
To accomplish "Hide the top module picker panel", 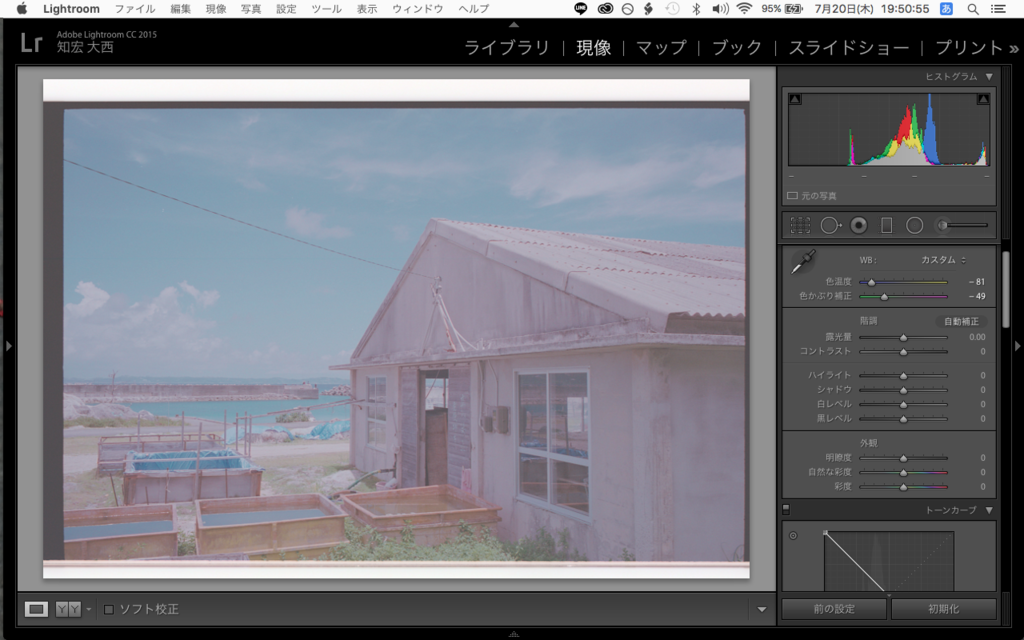I will click(x=514, y=24).
